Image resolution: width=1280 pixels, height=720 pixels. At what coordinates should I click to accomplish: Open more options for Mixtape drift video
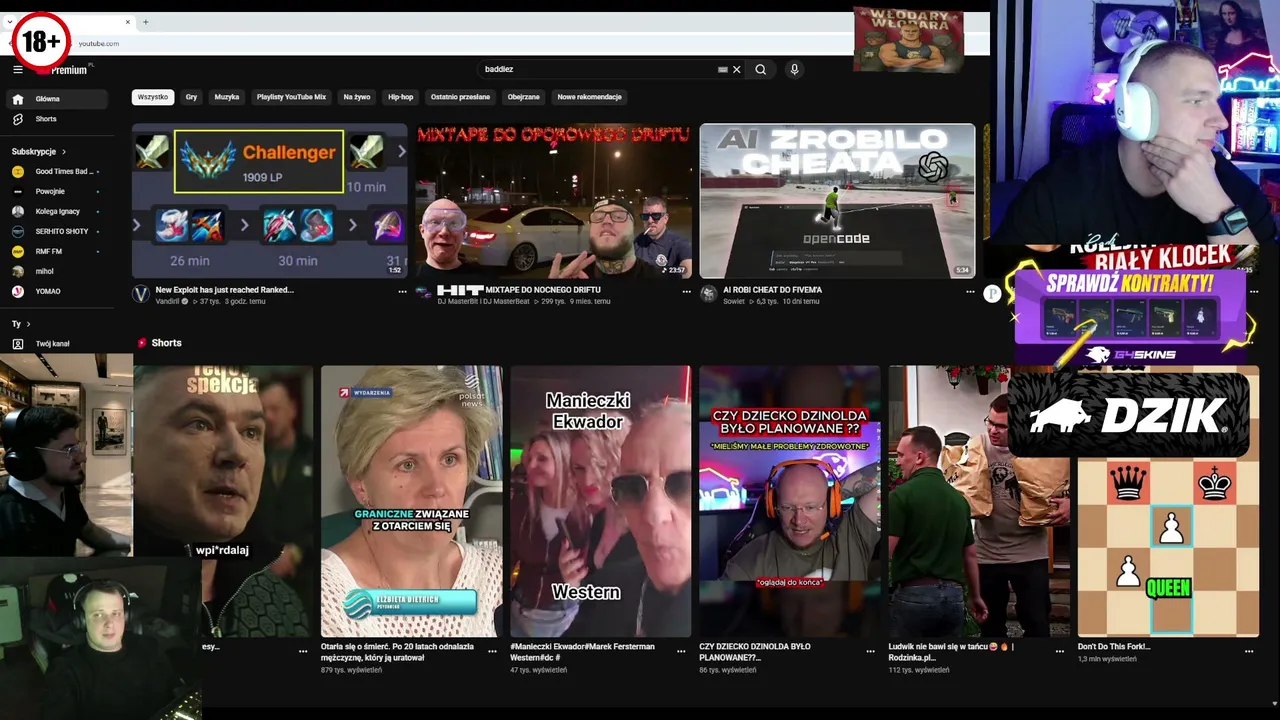(x=686, y=291)
